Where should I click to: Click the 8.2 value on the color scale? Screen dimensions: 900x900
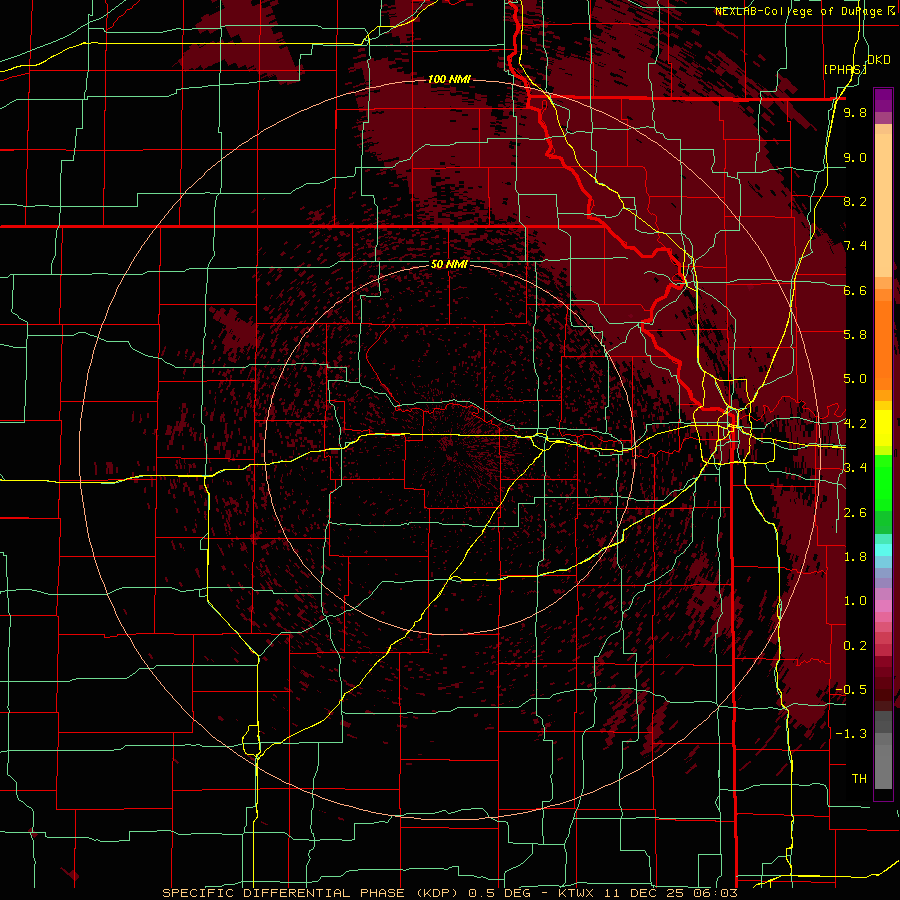[x=855, y=201]
